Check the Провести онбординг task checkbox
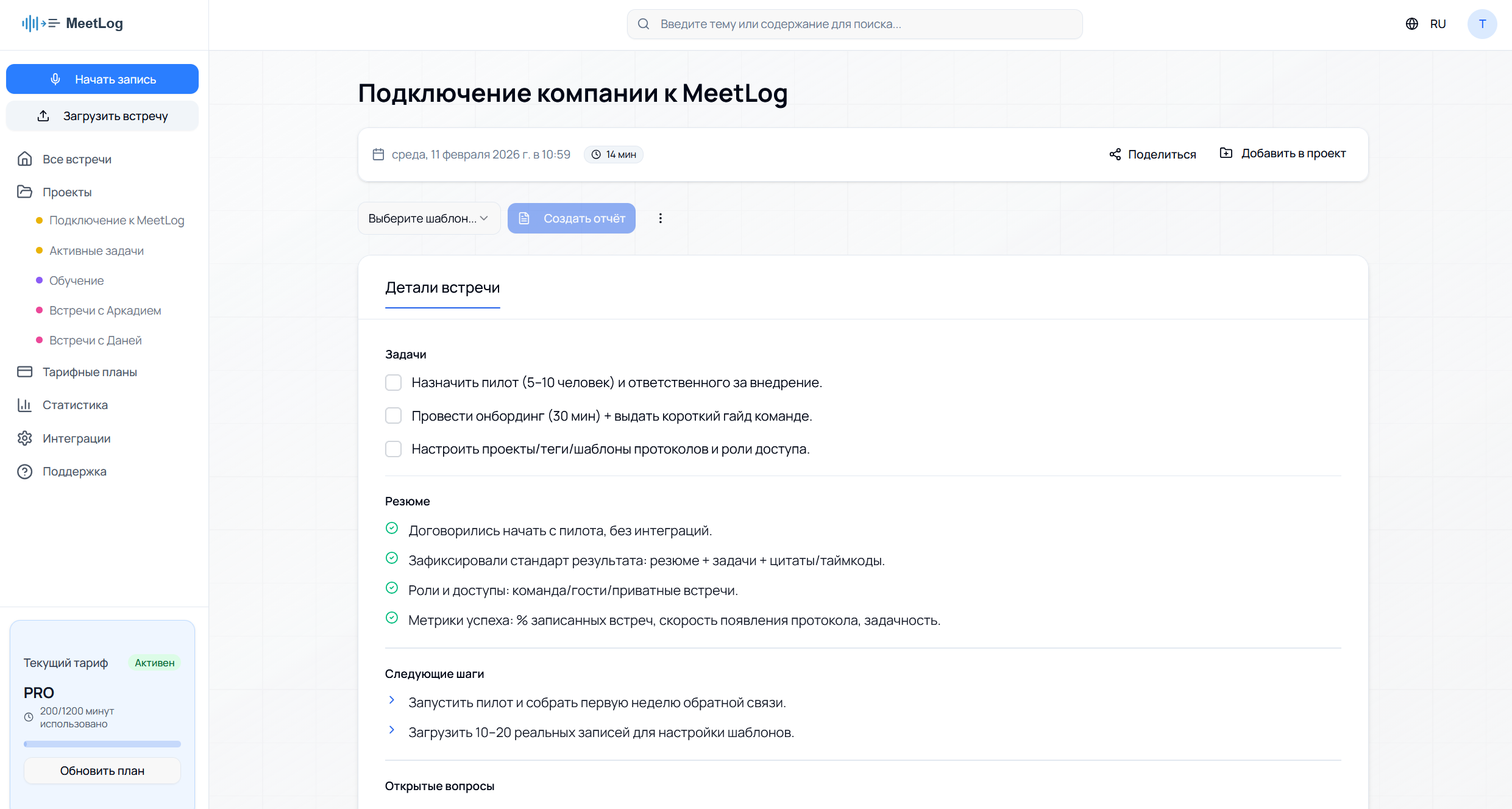The image size is (1512, 809). point(393,415)
